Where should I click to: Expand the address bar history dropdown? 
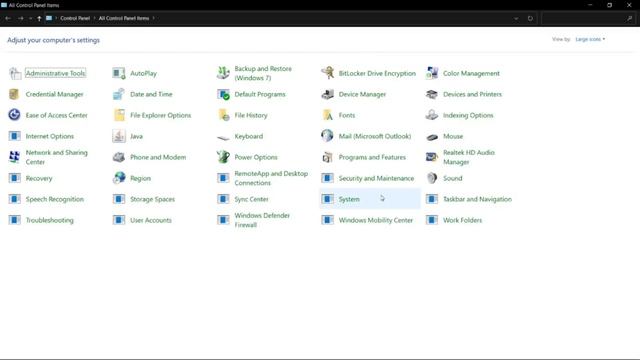click(x=516, y=18)
